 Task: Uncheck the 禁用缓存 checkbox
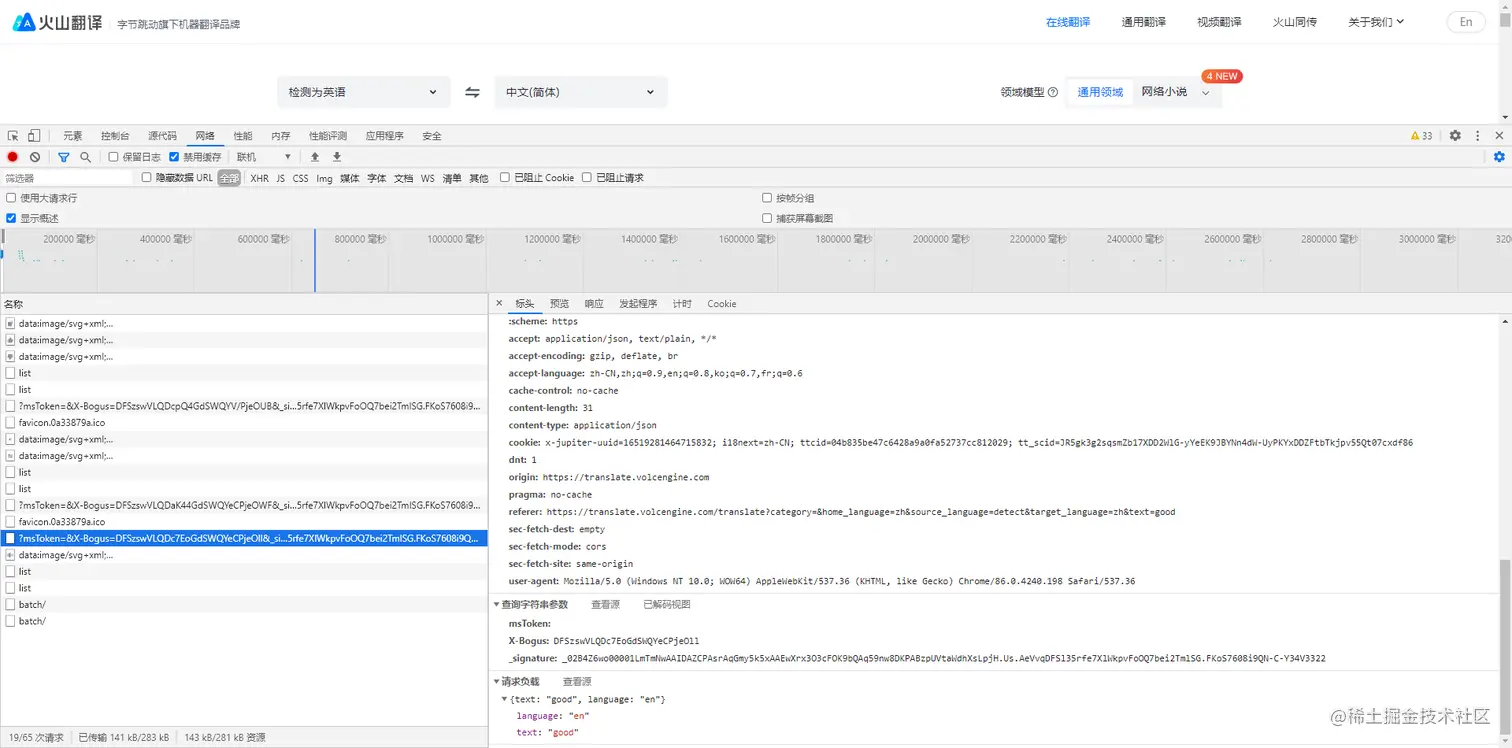point(174,157)
